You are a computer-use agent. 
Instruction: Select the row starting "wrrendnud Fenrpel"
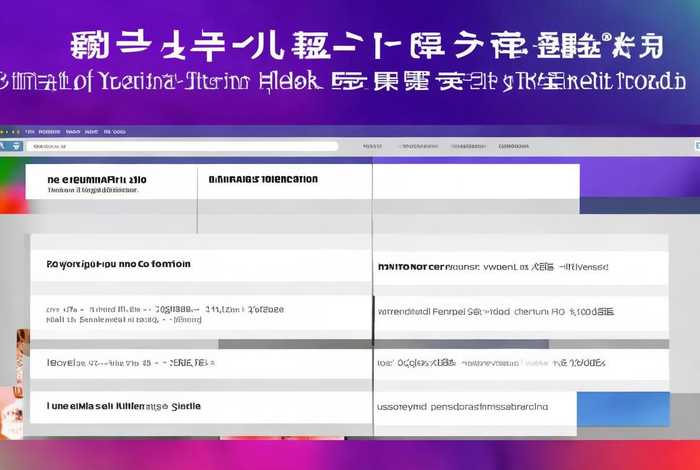pyautogui.click(x=521, y=312)
